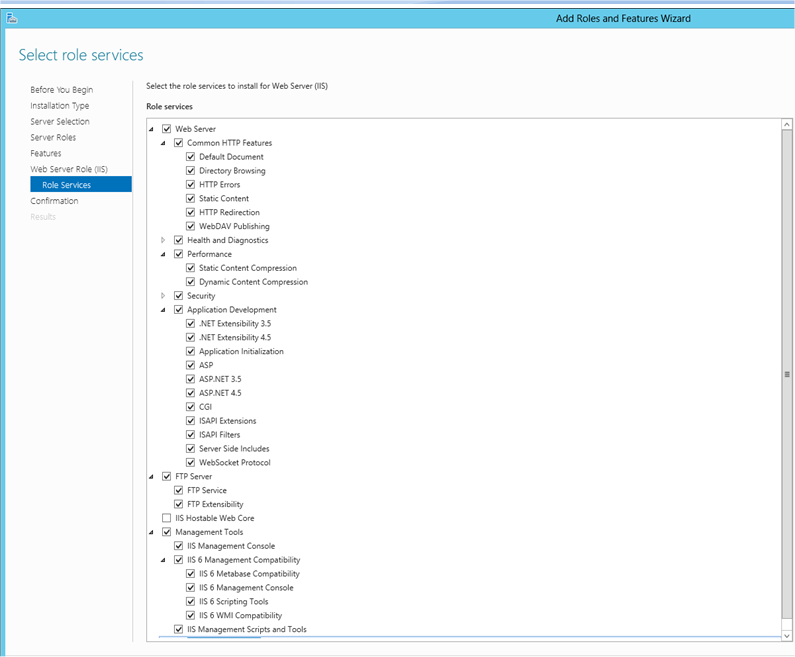The image size is (795, 657).
Task: Toggle Application Development group checkbox
Action: tap(178, 309)
